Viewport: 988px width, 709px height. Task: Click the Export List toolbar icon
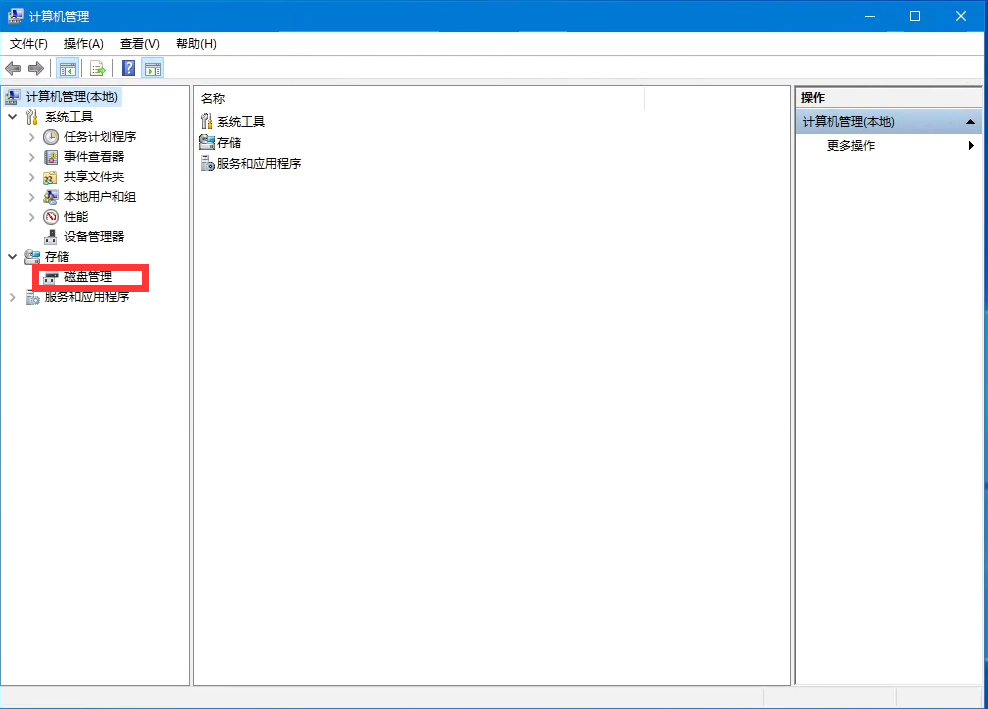[x=98, y=68]
